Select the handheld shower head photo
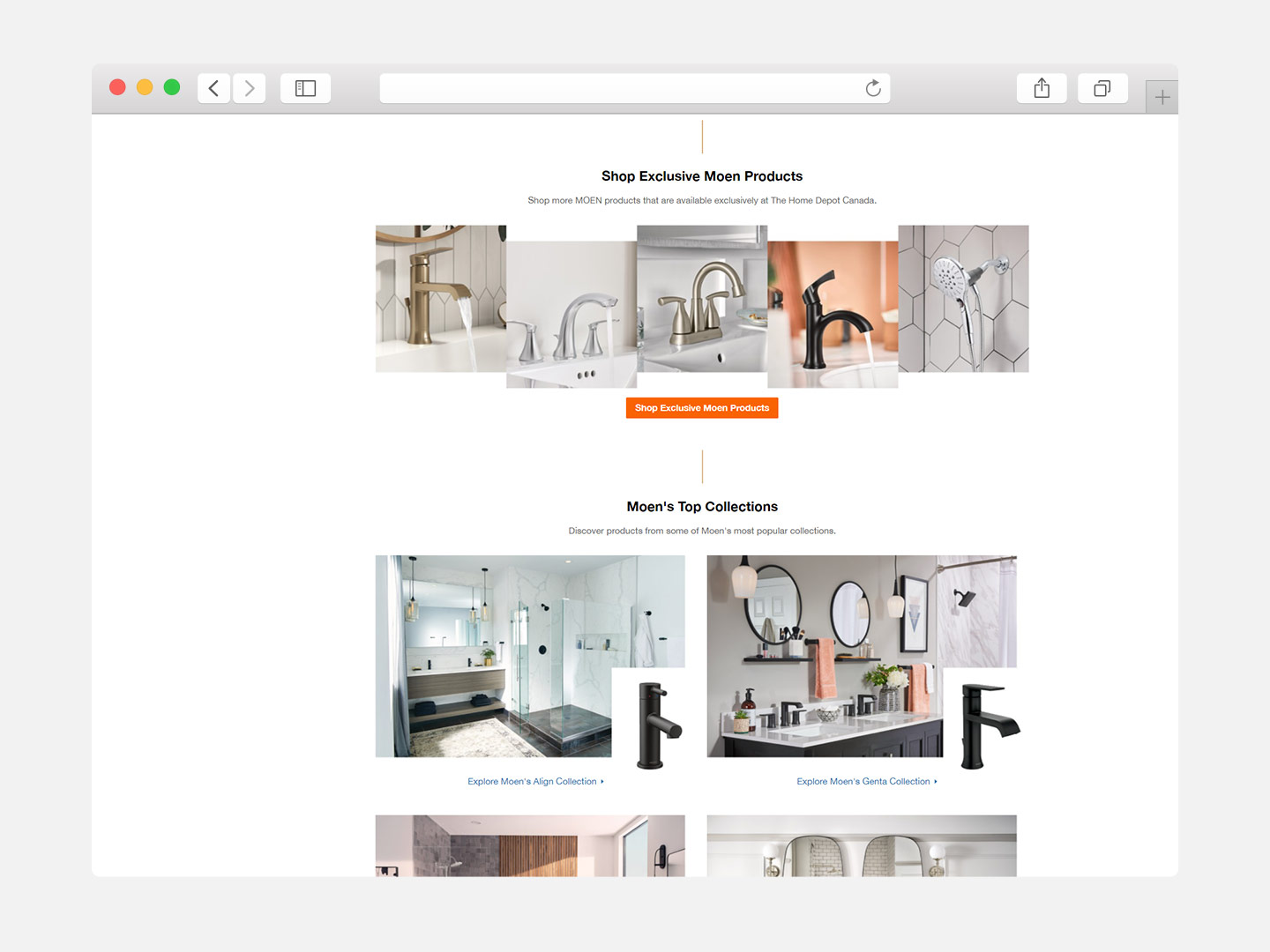1270x952 pixels. [x=963, y=300]
